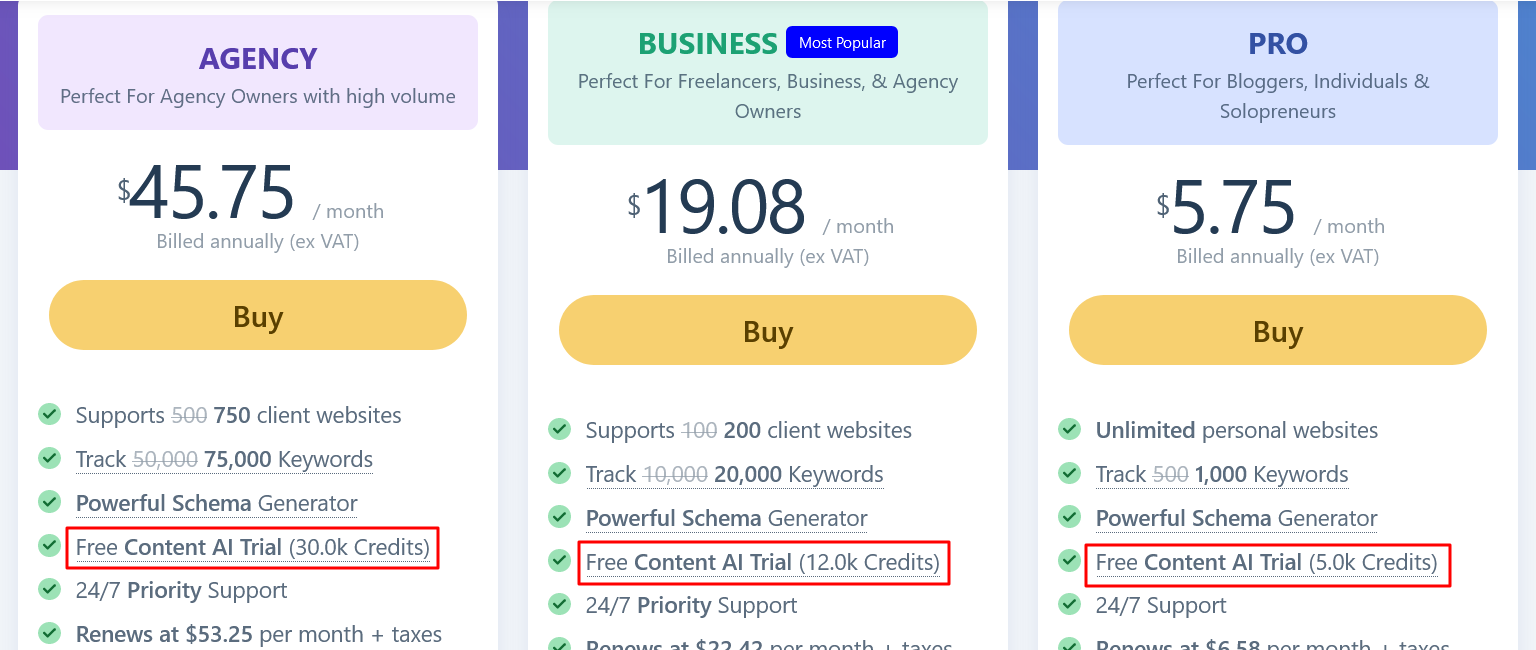Open Free Content AI Trial (12.0k Credits) link
This screenshot has height=650, width=1536.
coord(763,562)
